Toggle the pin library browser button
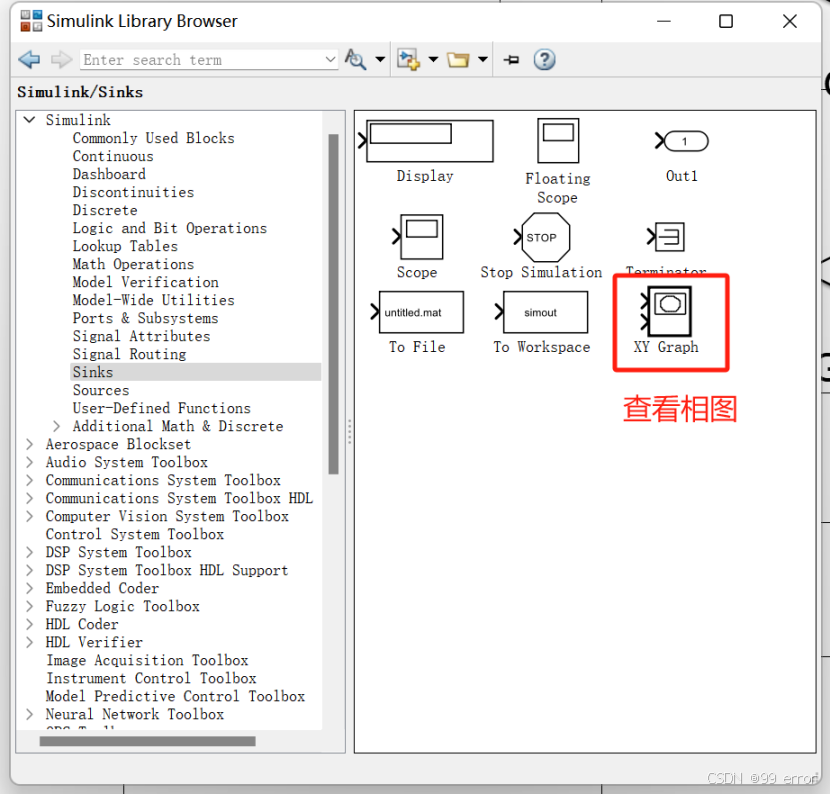The height and width of the screenshot is (794, 830). pyautogui.click(x=510, y=59)
